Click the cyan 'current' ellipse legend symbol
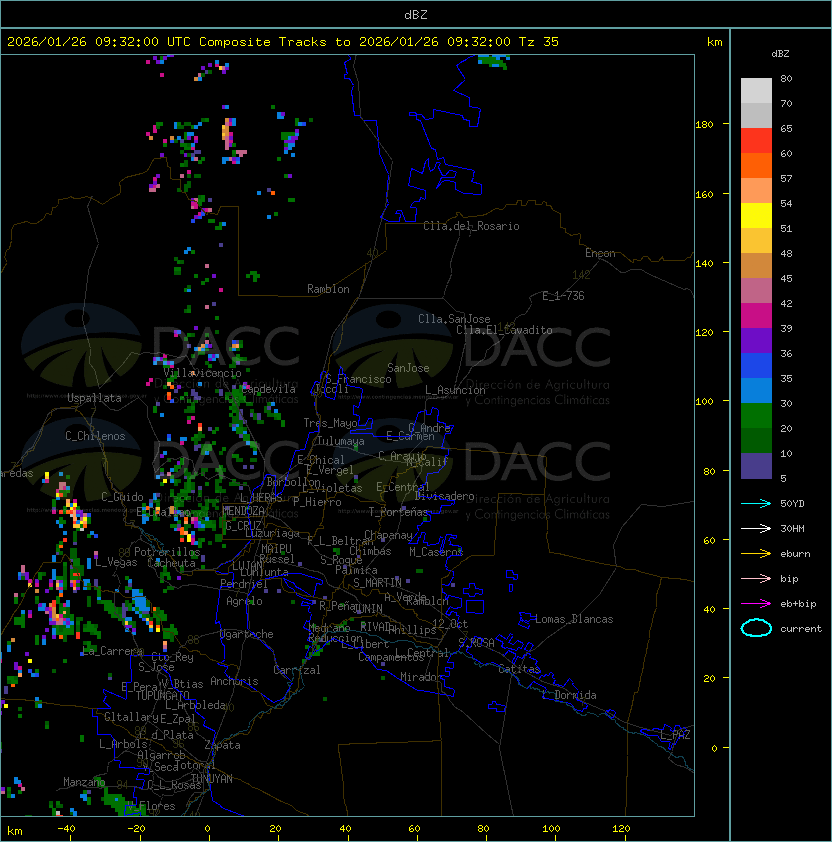 756,628
